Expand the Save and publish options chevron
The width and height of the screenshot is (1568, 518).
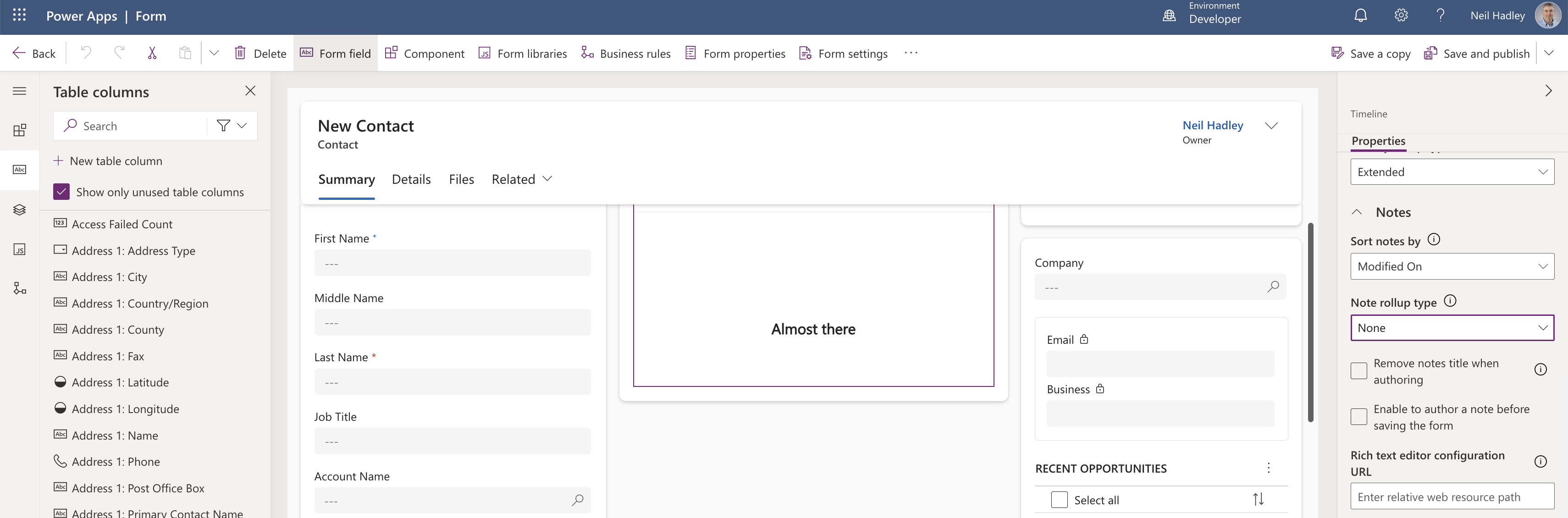(1549, 53)
